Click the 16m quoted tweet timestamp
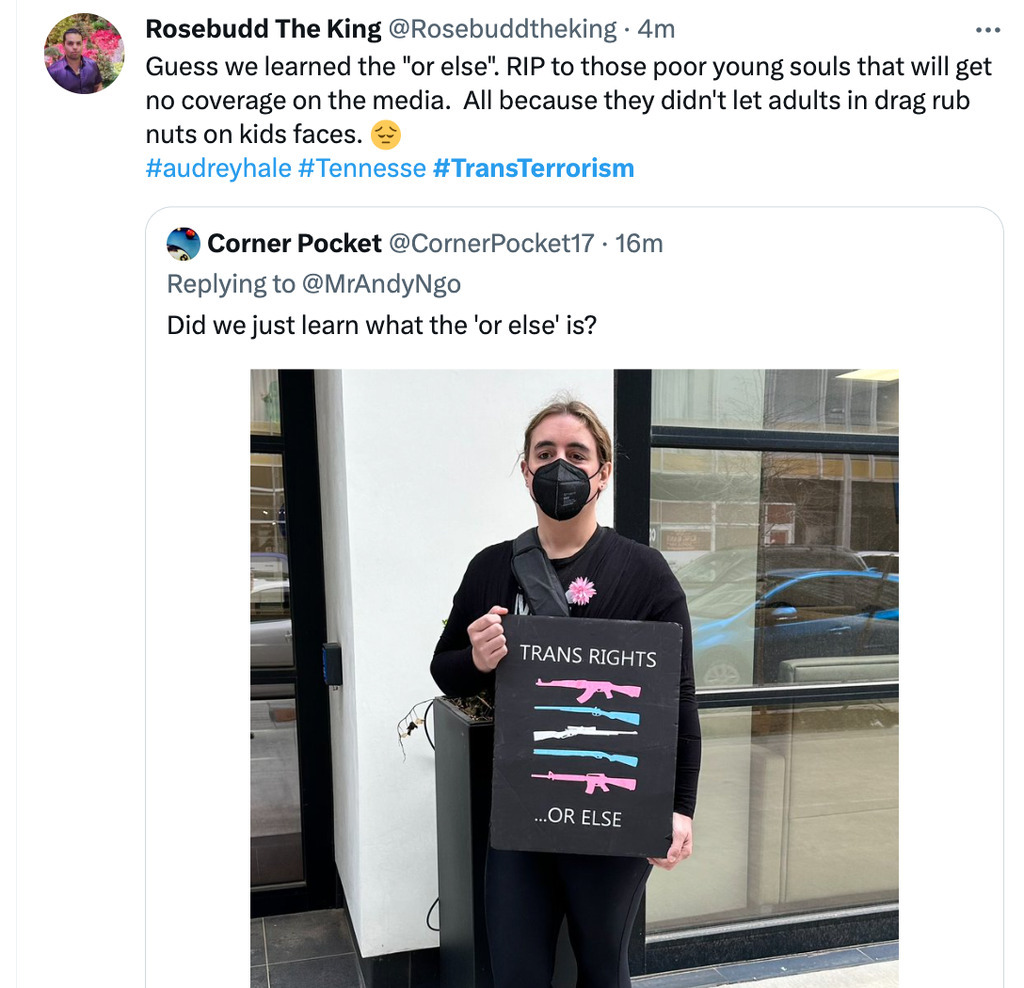Viewport: 1024px width, 988px height. pos(639,244)
